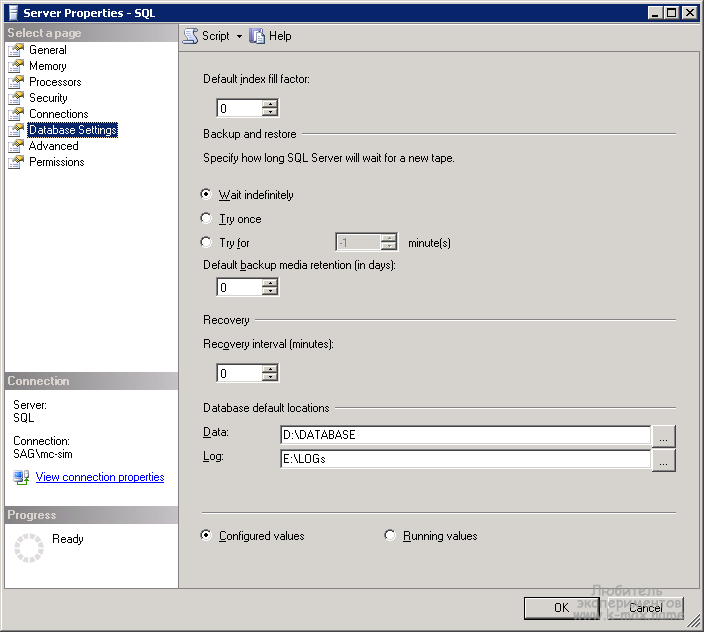Click the Connections page icon
This screenshot has width=704, height=632.
click(16, 114)
